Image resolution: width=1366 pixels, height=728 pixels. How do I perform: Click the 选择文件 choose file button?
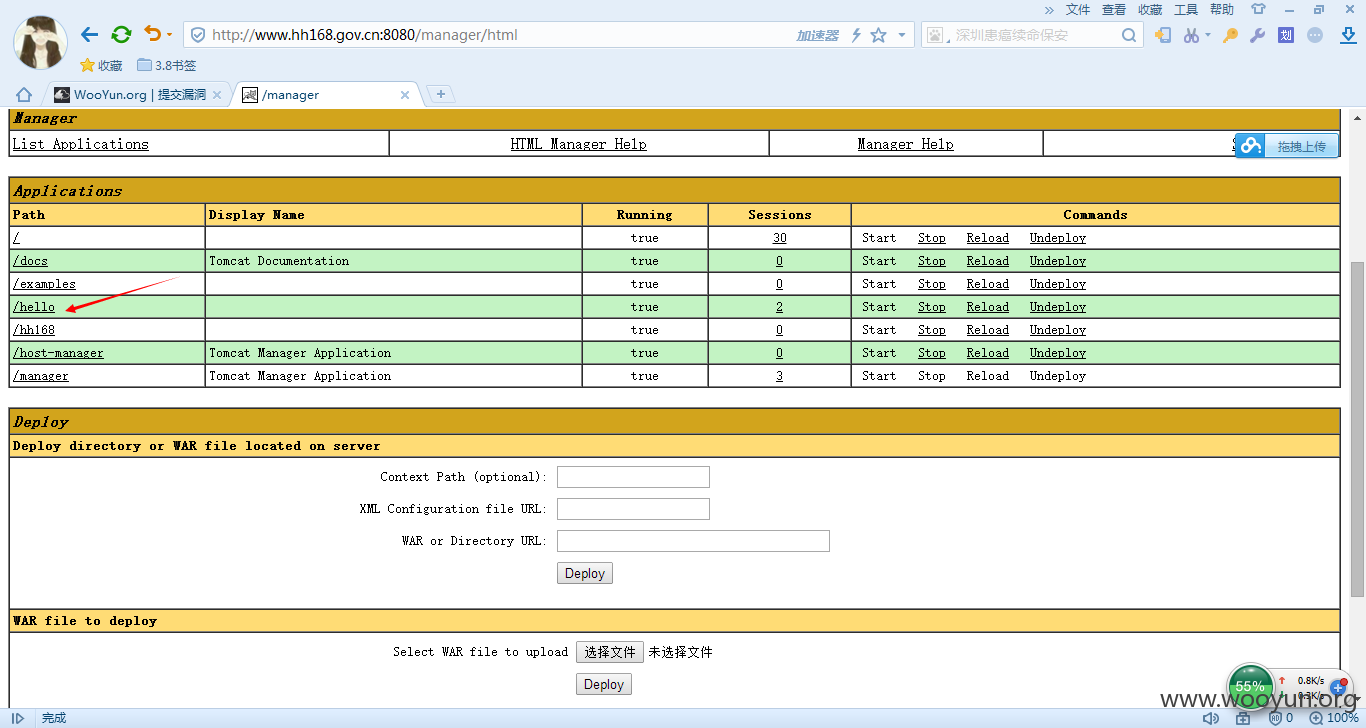(x=610, y=652)
